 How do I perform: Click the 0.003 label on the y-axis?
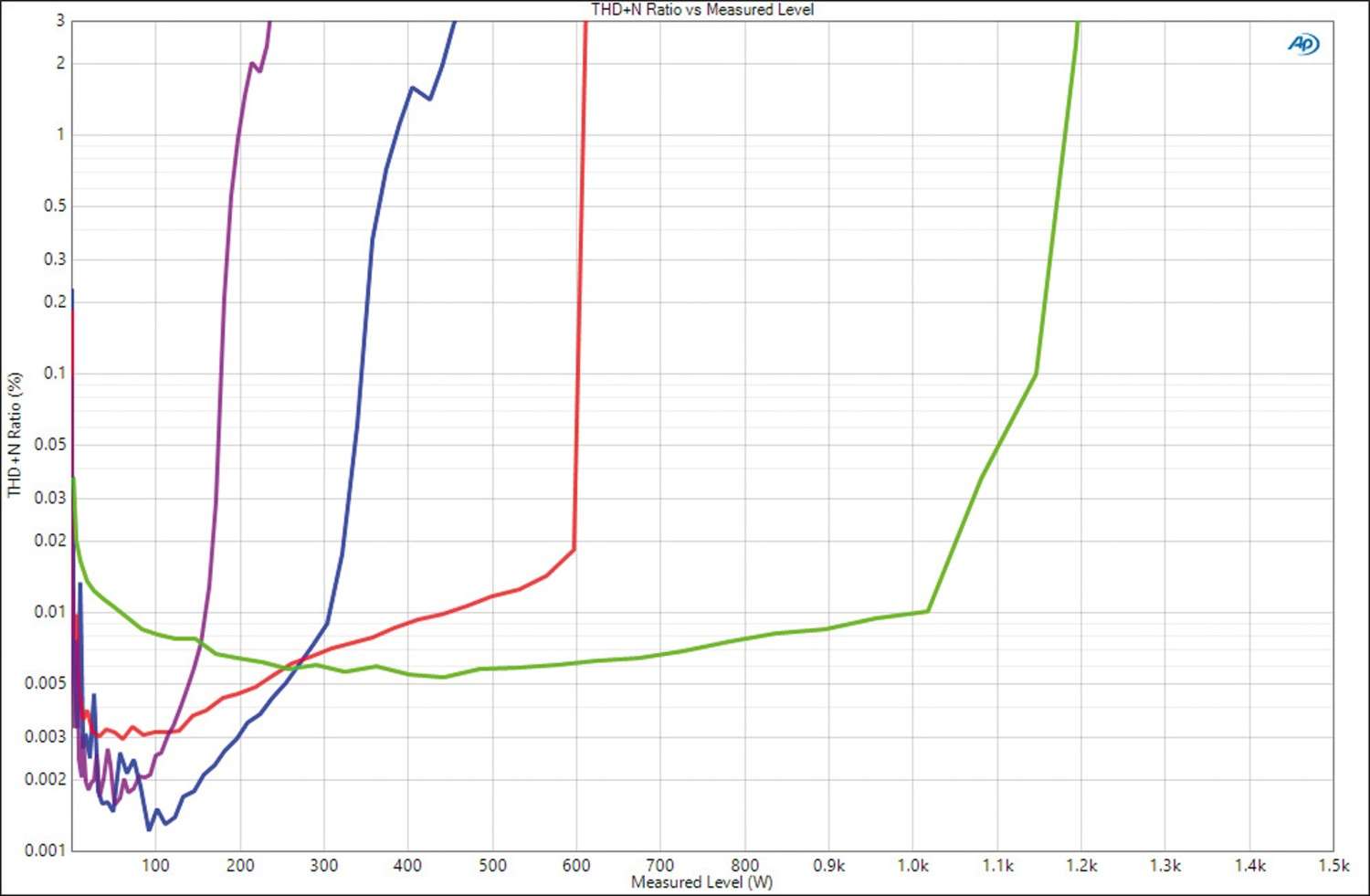coord(46,736)
